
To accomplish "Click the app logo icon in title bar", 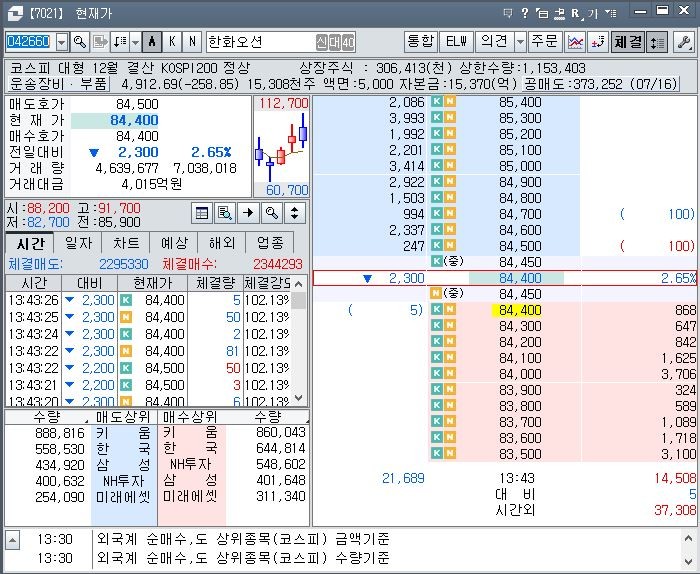I will [15, 14].
